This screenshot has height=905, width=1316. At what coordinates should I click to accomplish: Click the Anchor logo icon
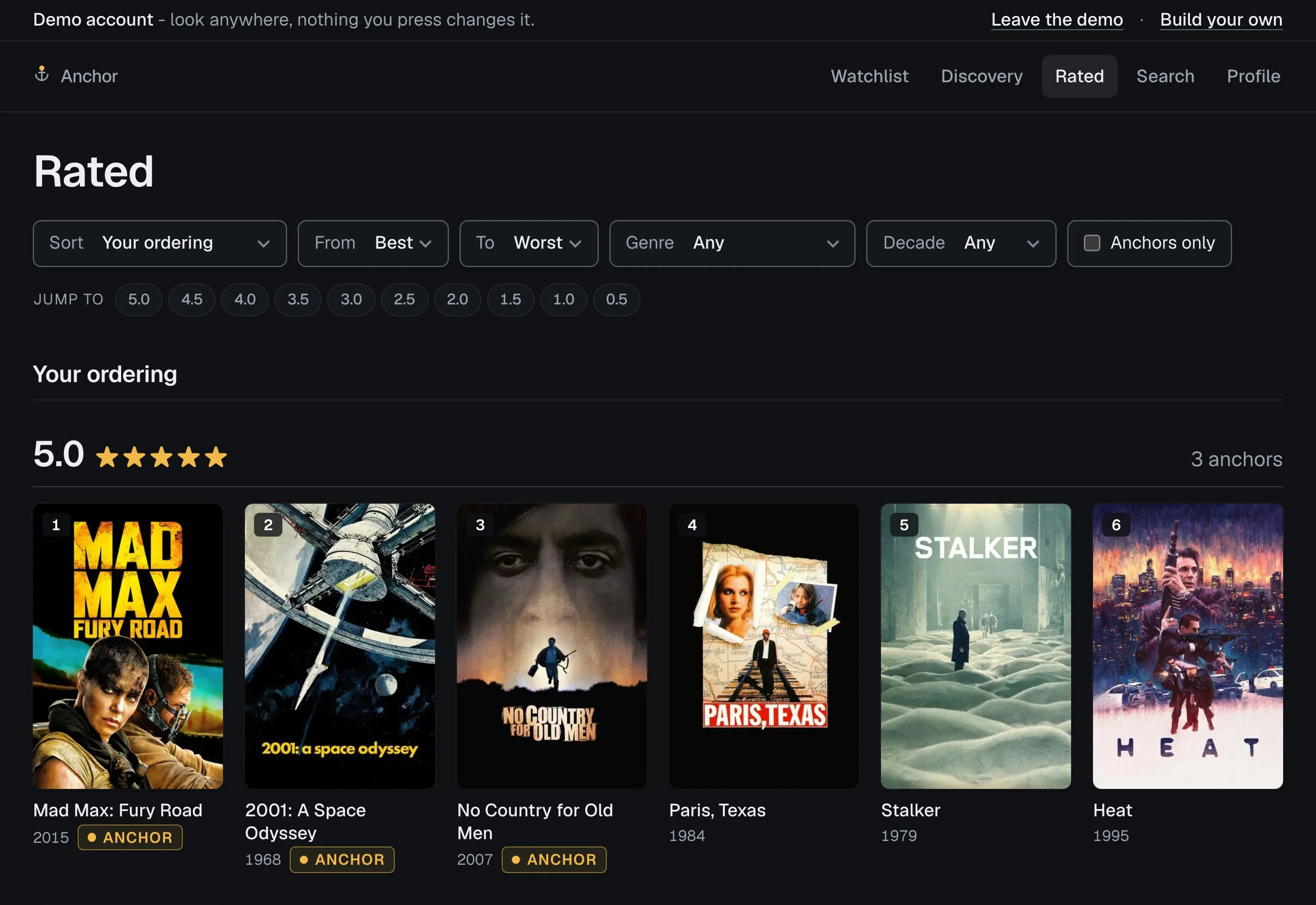(42, 75)
